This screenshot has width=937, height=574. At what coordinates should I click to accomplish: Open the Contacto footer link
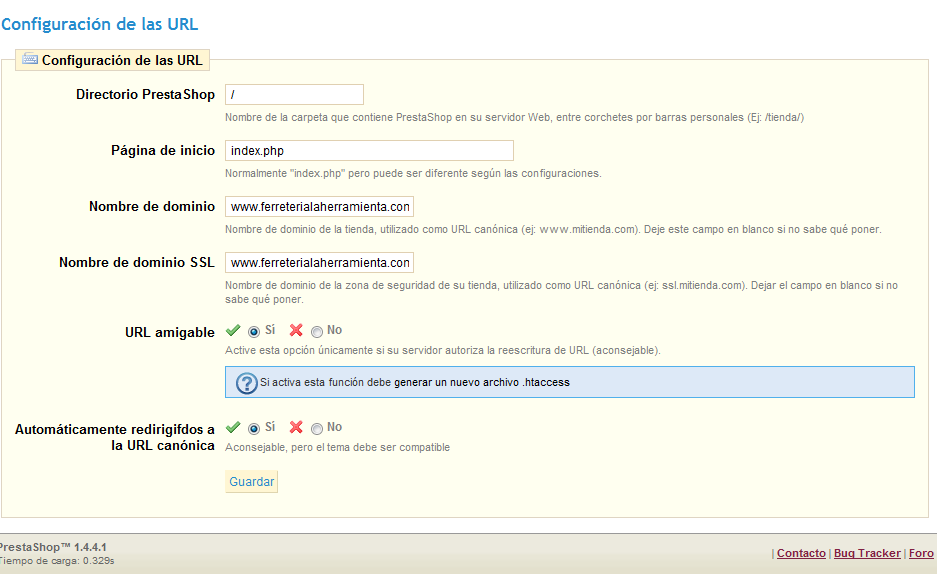[x=801, y=553]
